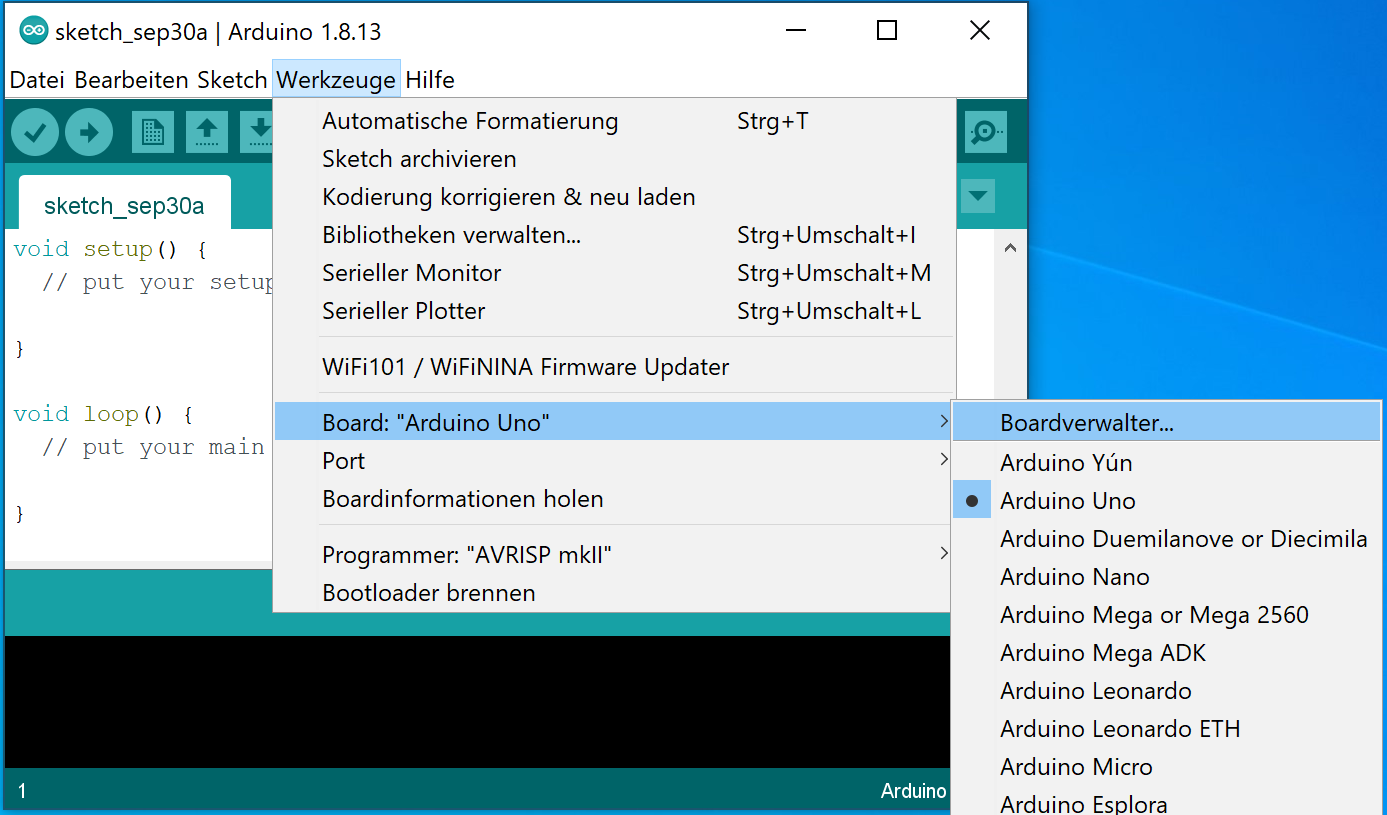Click the Arduino logo in title bar
The width and height of the screenshot is (1387, 815).
pos(34,31)
